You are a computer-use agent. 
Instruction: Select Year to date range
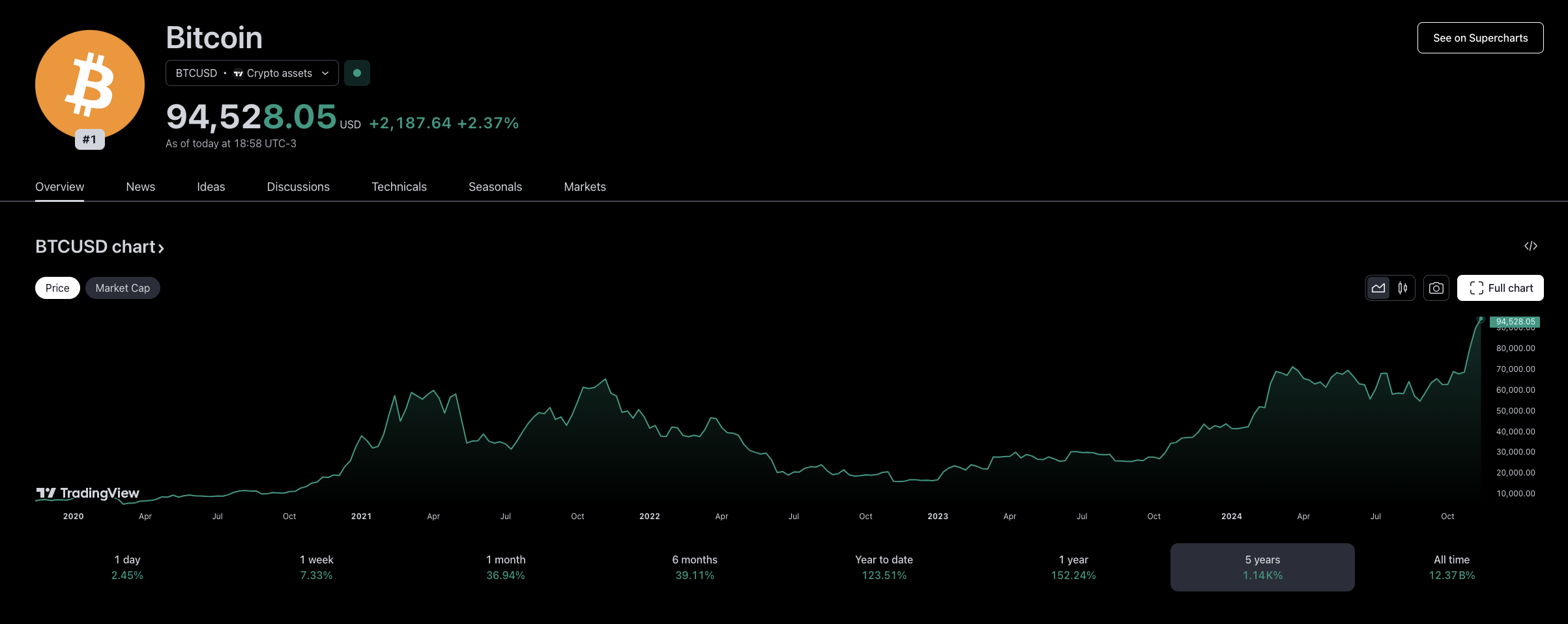tap(884, 567)
